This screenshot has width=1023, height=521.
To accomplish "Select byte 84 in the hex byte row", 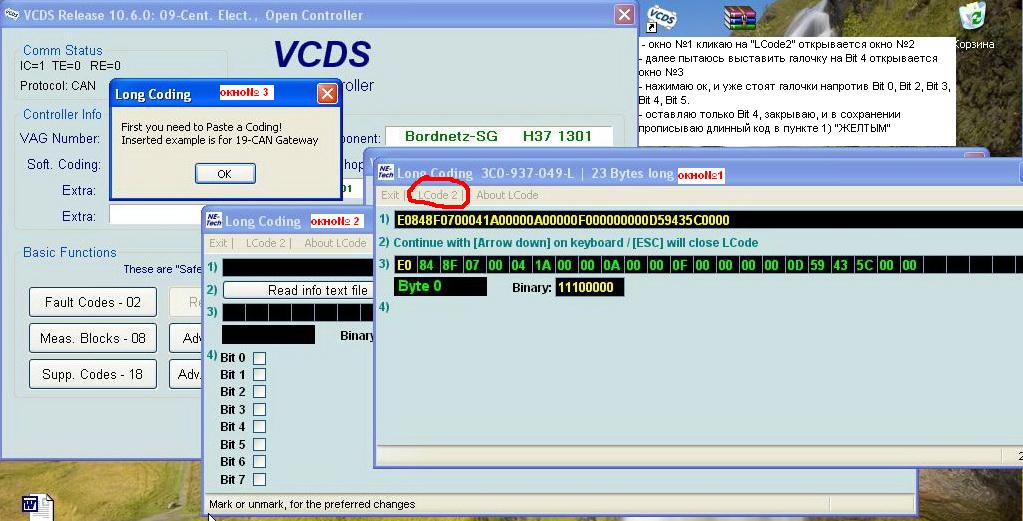I will (x=427, y=265).
